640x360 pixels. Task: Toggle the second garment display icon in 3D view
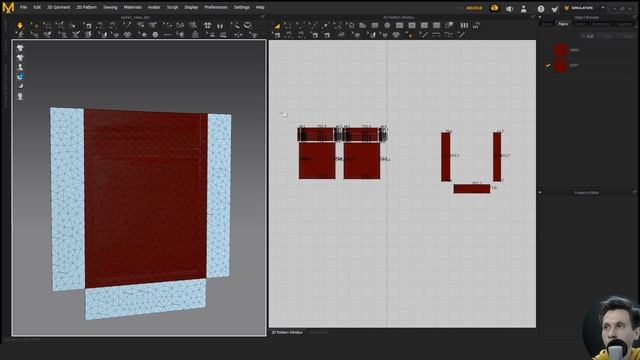pyautogui.click(x=20, y=58)
